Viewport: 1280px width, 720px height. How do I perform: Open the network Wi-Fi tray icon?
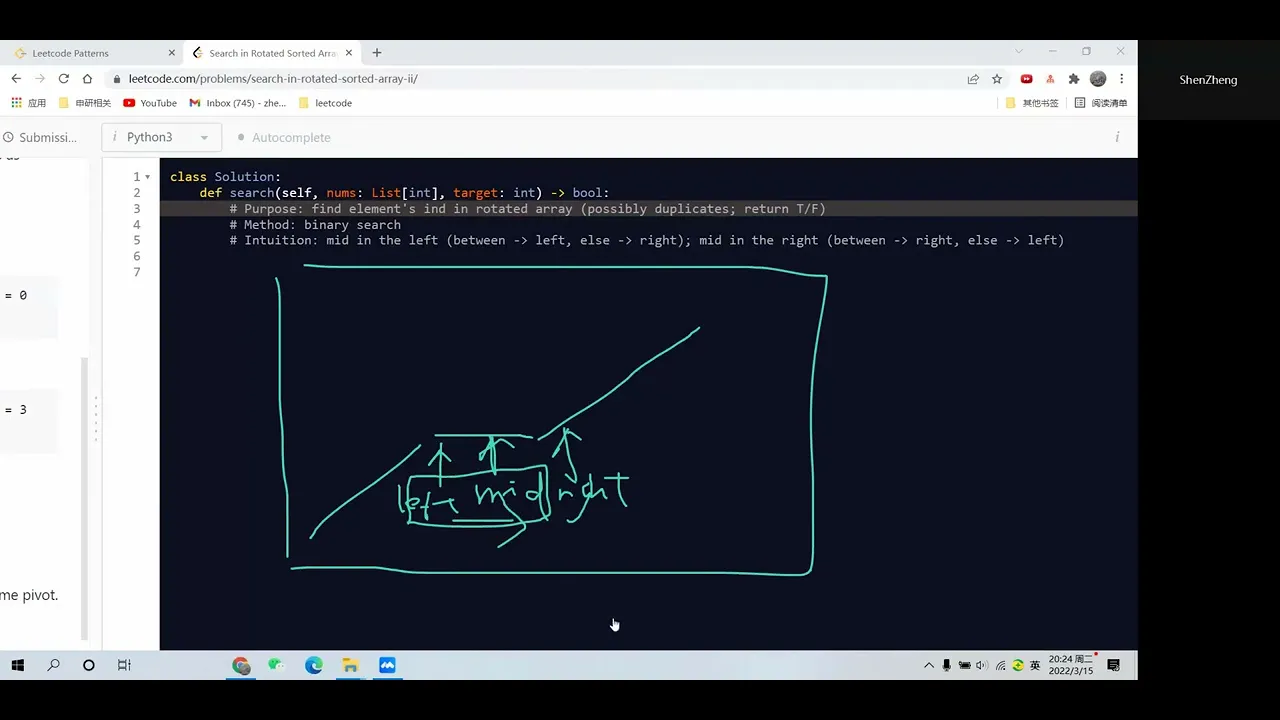pyautogui.click(x=1000, y=665)
